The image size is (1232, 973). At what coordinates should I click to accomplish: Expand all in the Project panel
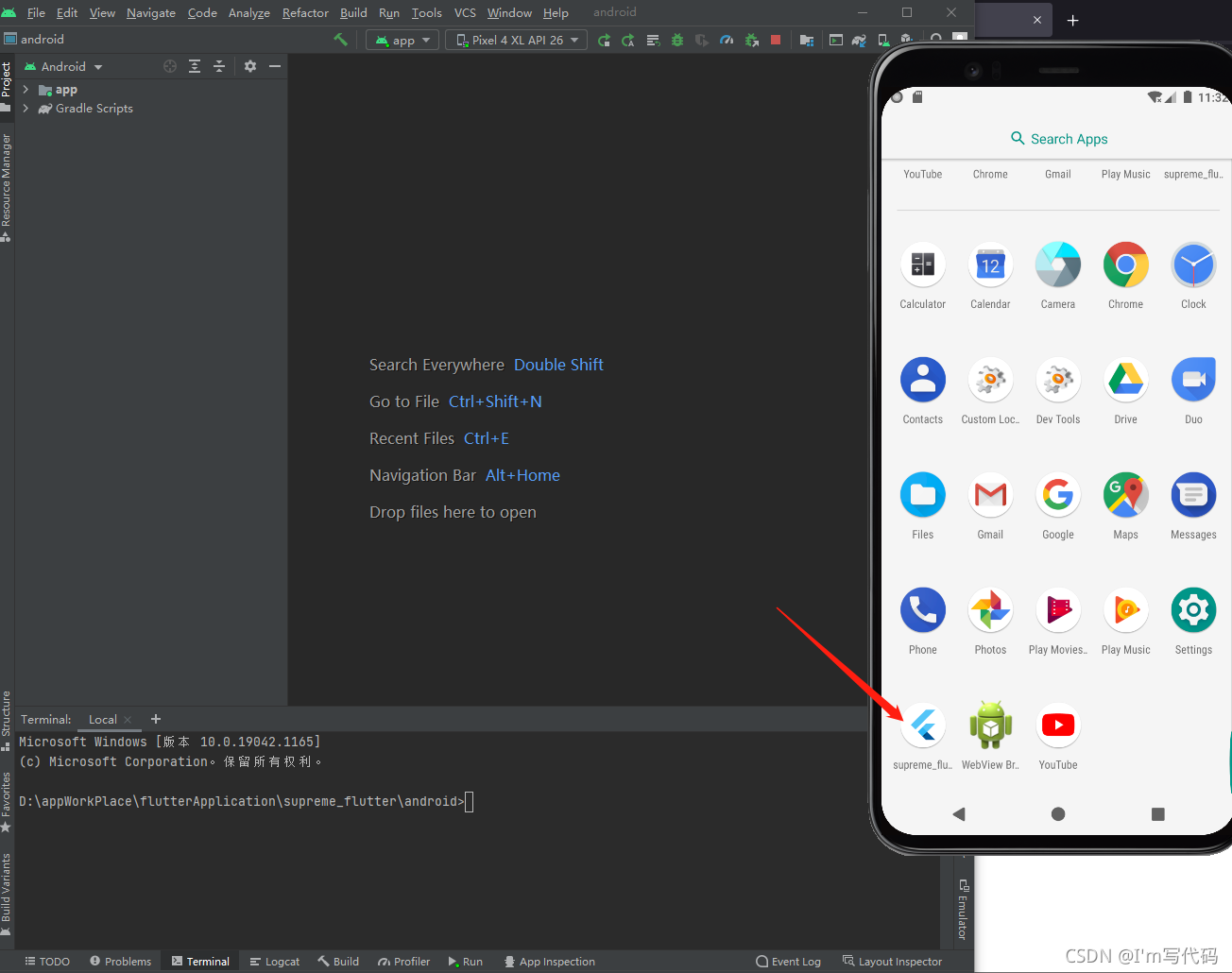[195, 66]
